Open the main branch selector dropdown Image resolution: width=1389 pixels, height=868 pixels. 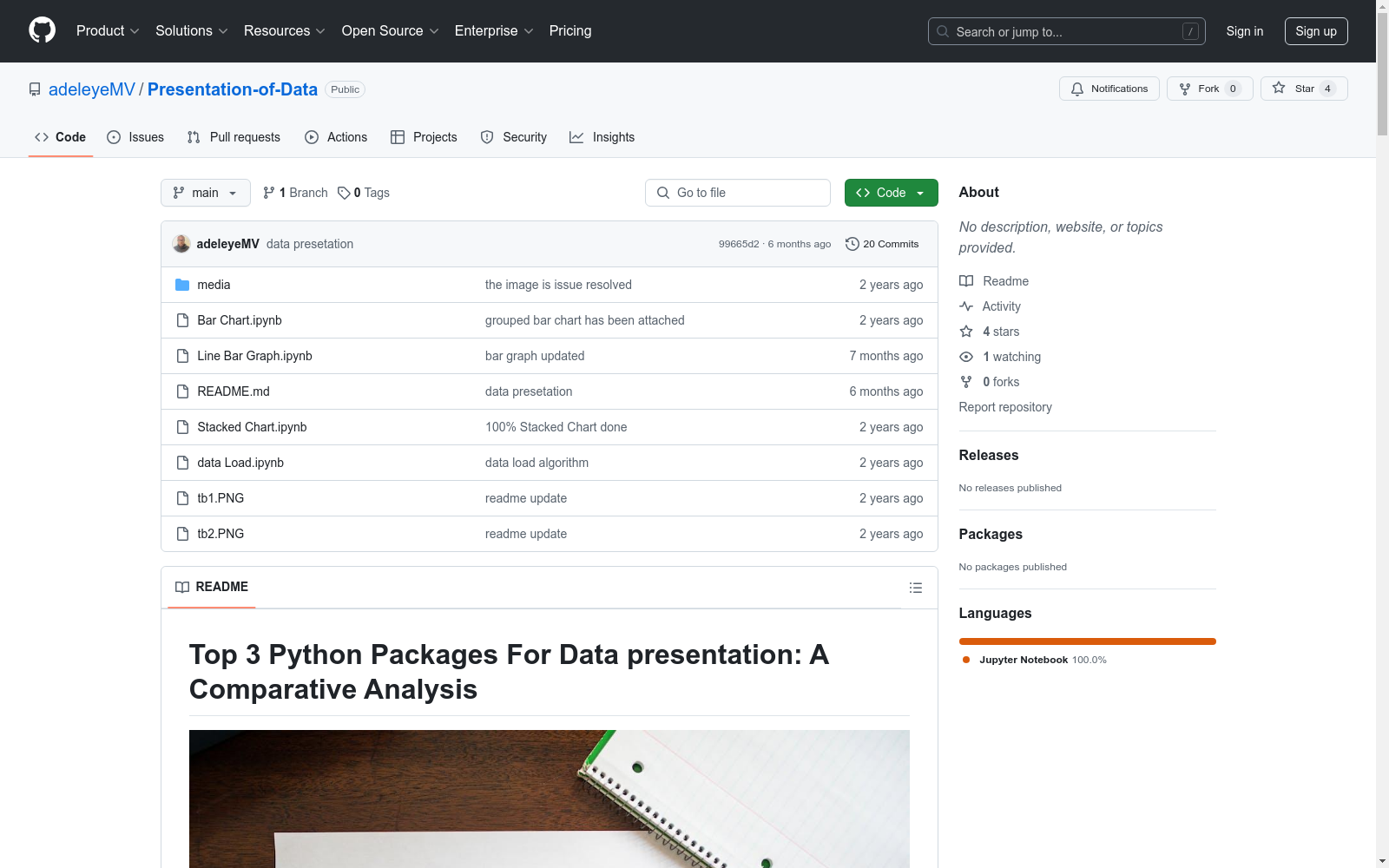tap(206, 193)
